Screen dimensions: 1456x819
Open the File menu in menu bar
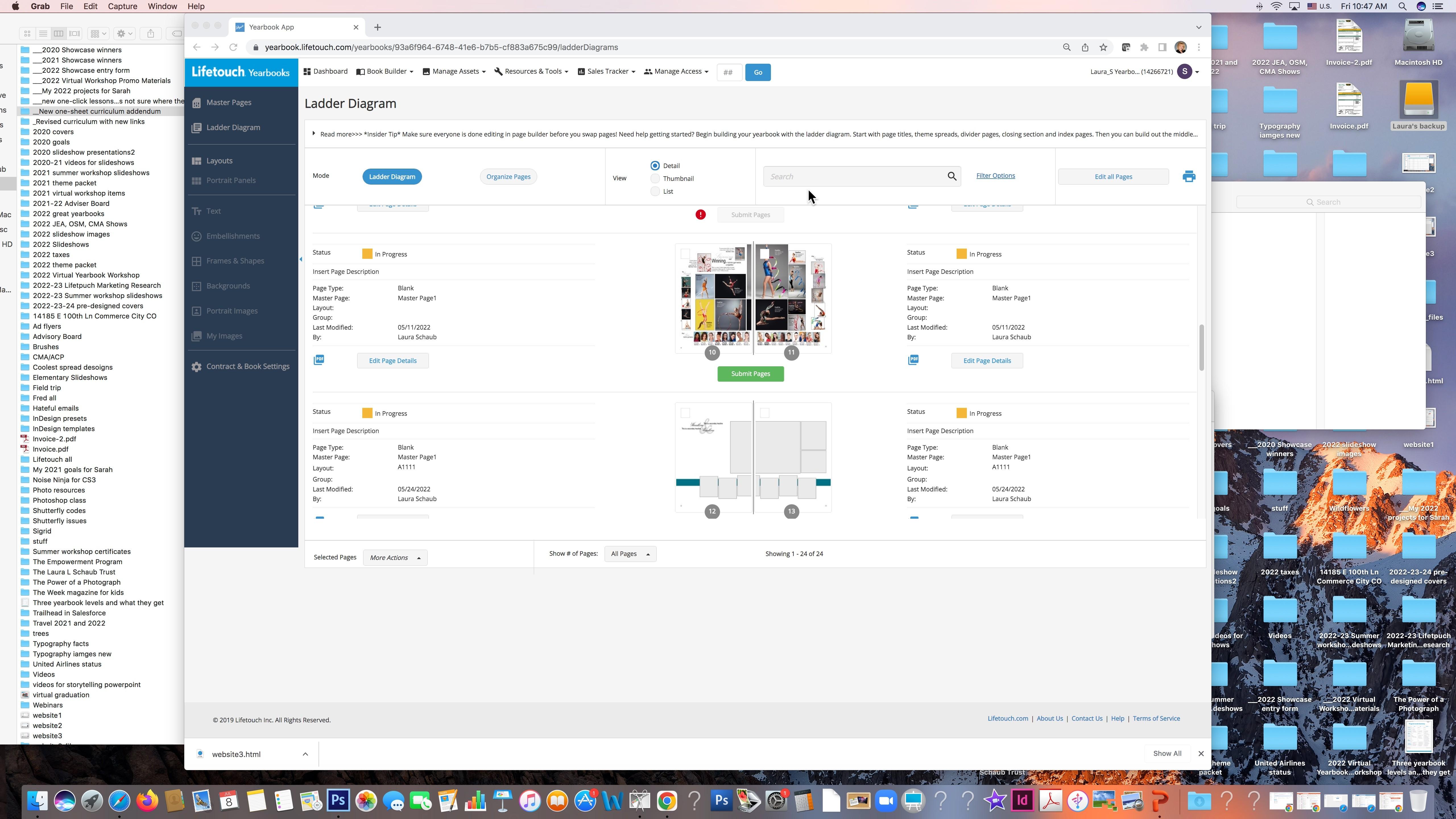click(x=66, y=6)
